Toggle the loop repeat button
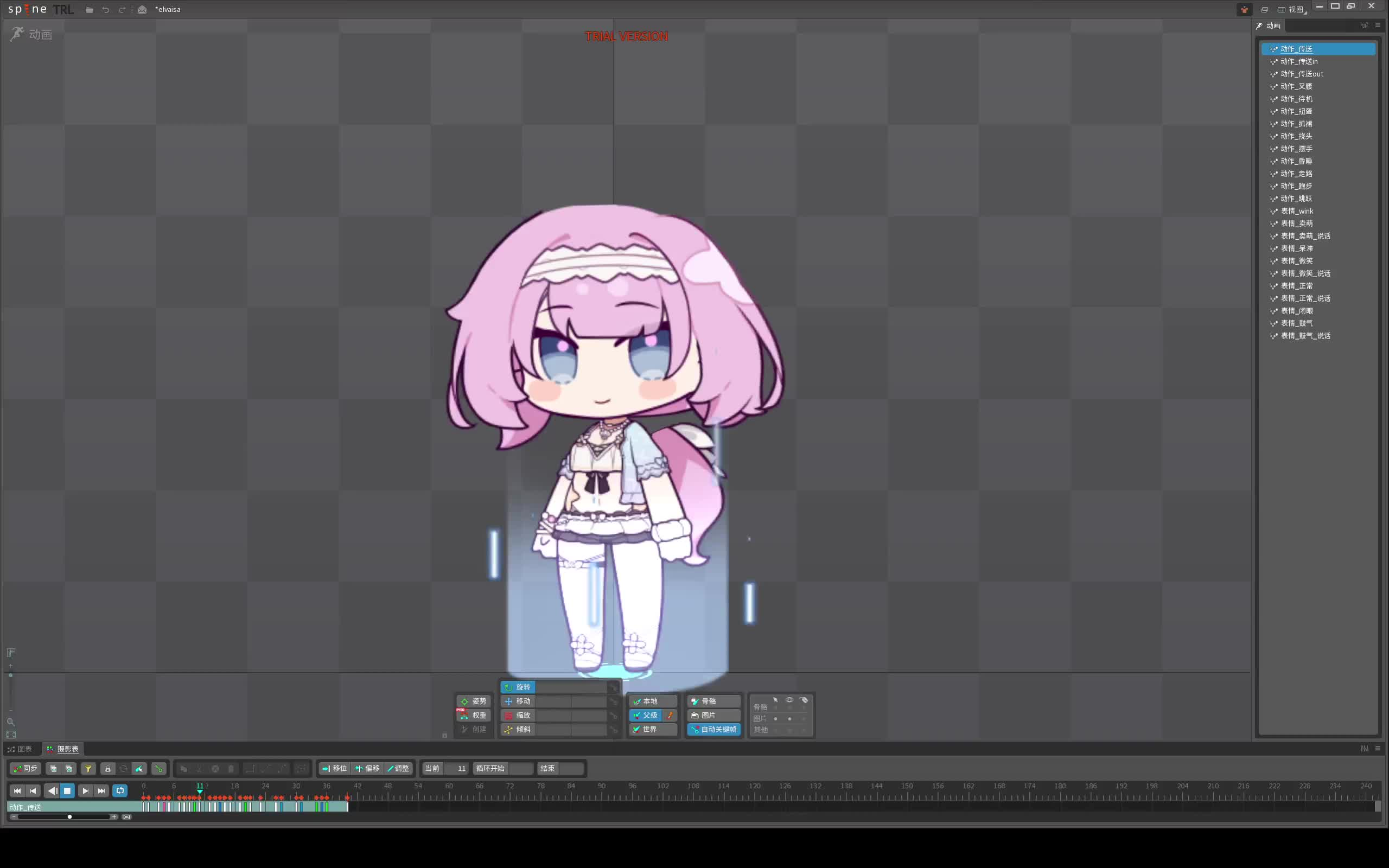Viewport: 1389px width, 868px height. click(120, 791)
